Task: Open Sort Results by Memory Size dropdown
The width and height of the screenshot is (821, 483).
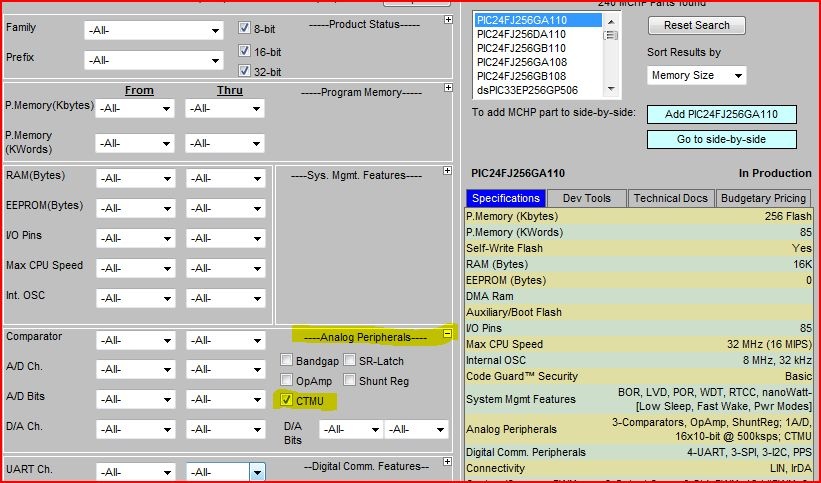Action: coord(696,75)
